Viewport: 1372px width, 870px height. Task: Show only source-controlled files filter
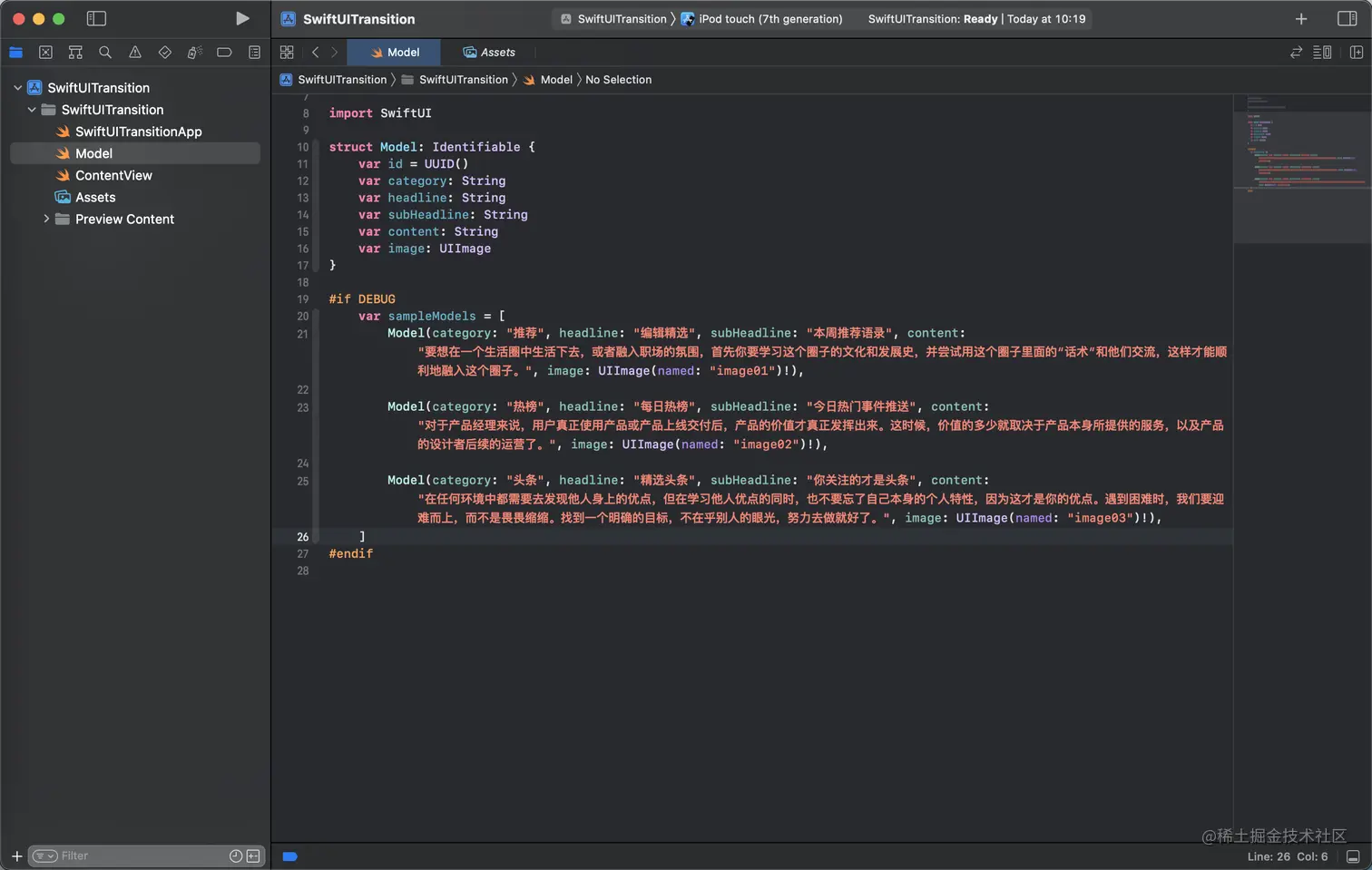[x=253, y=855]
